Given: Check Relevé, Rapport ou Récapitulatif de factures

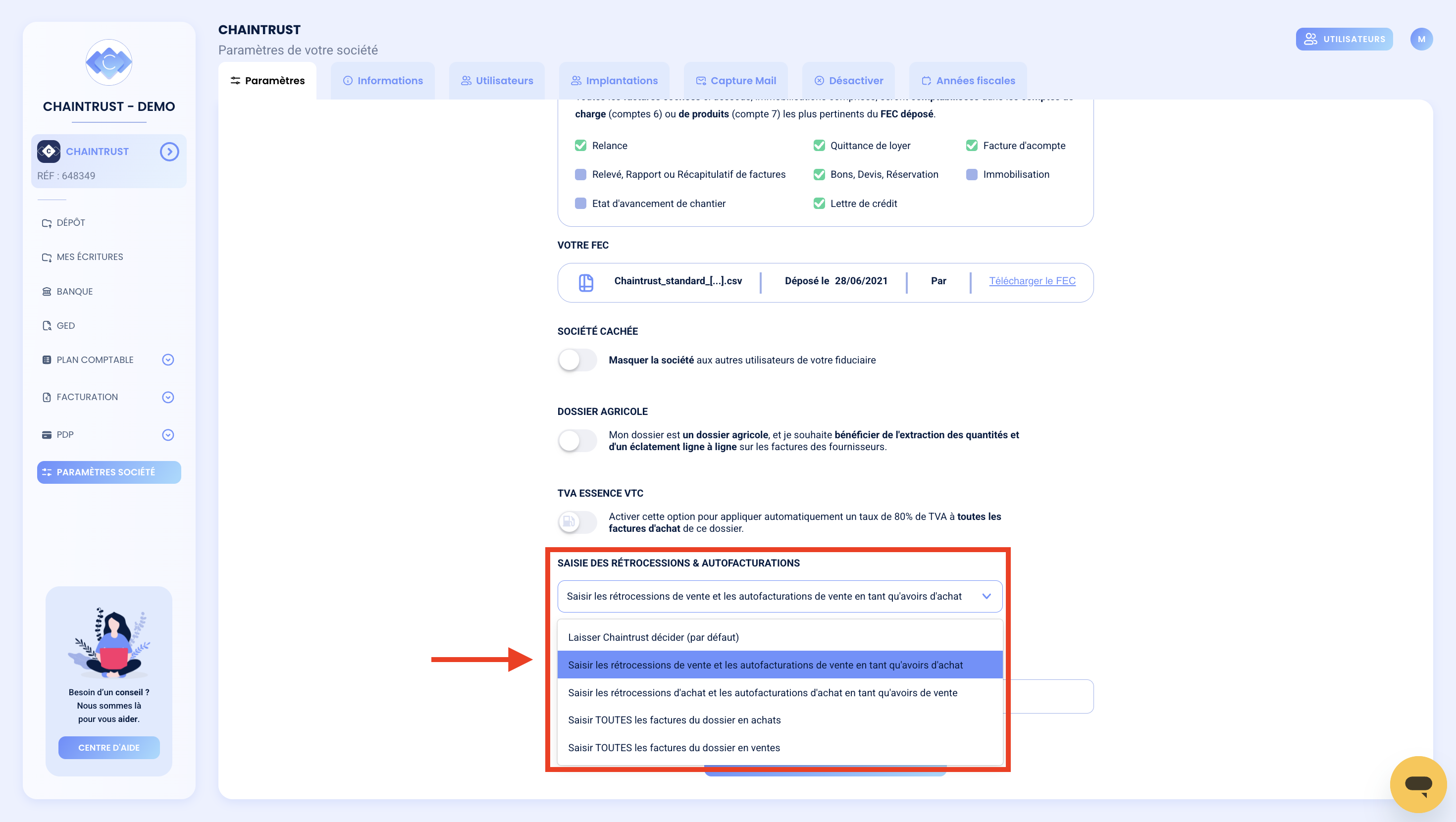Looking at the screenshot, I should (580, 174).
